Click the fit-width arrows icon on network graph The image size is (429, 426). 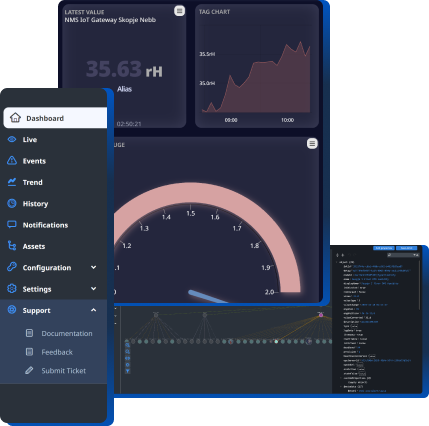point(127,358)
